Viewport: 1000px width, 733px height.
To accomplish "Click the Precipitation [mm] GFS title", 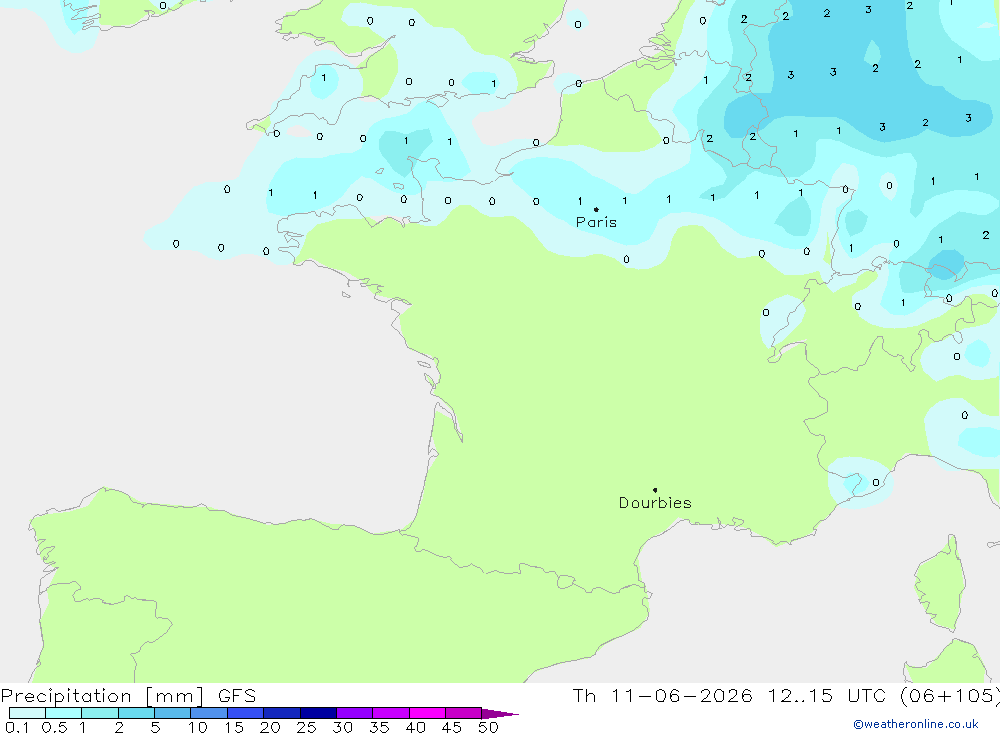I will [128, 696].
